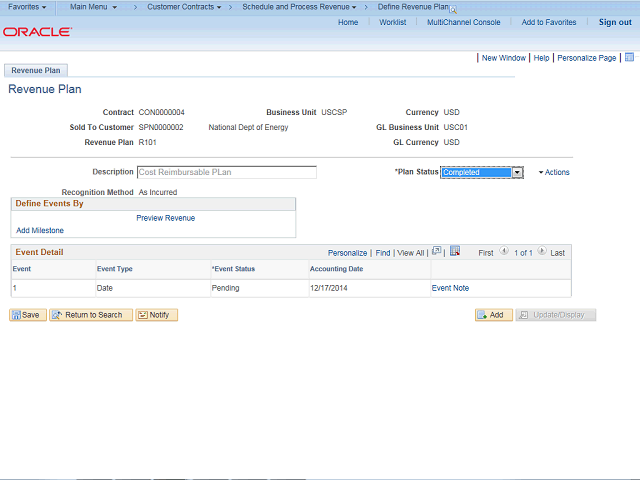The width and height of the screenshot is (640, 480).
Task: Click the Description input field
Action: coord(227,172)
